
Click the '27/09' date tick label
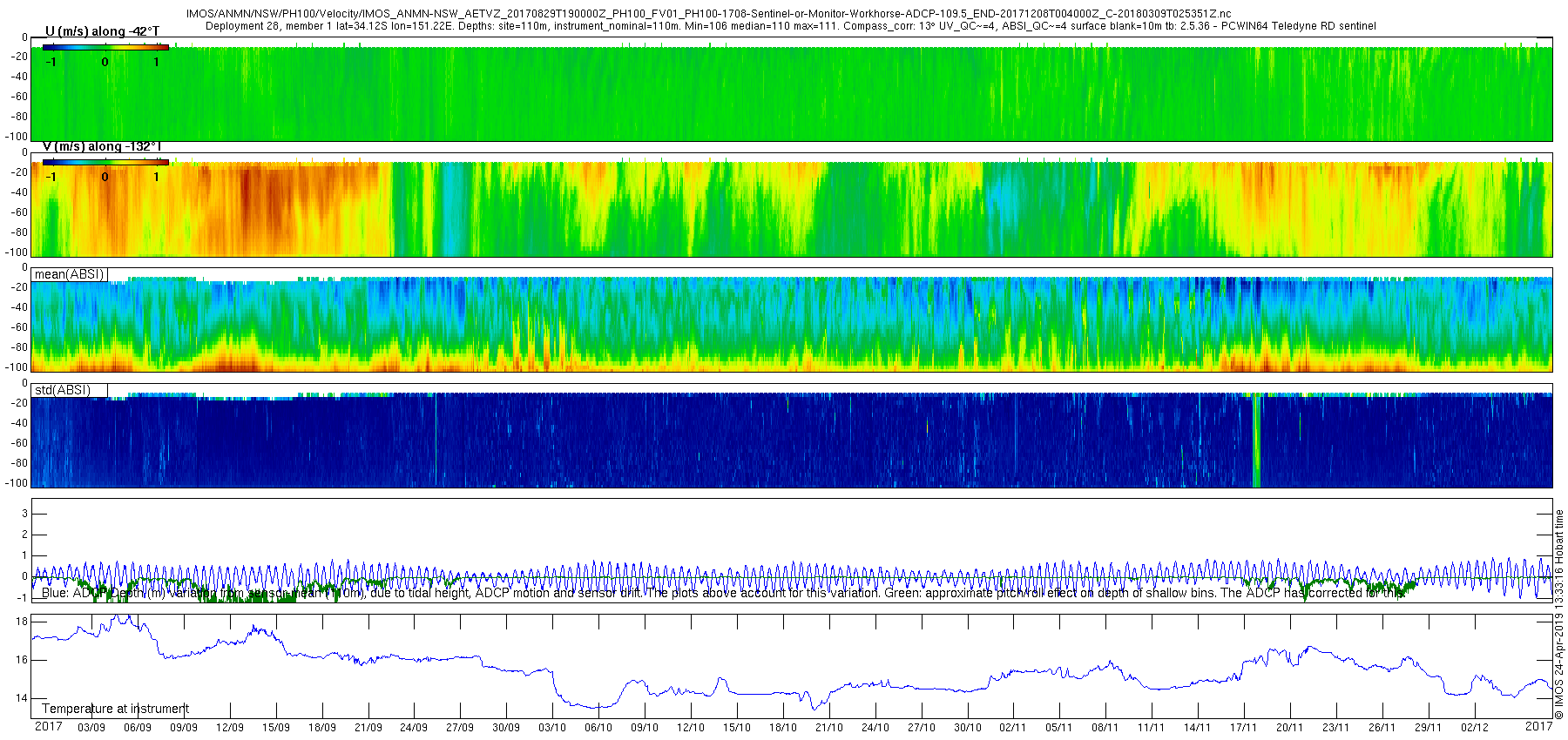460,728
